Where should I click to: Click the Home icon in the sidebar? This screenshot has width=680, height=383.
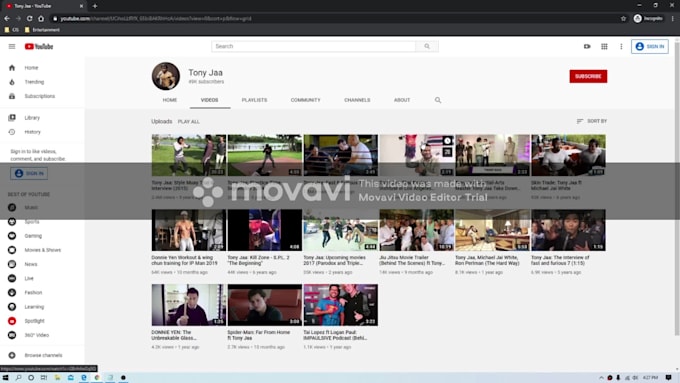click(12, 68)
